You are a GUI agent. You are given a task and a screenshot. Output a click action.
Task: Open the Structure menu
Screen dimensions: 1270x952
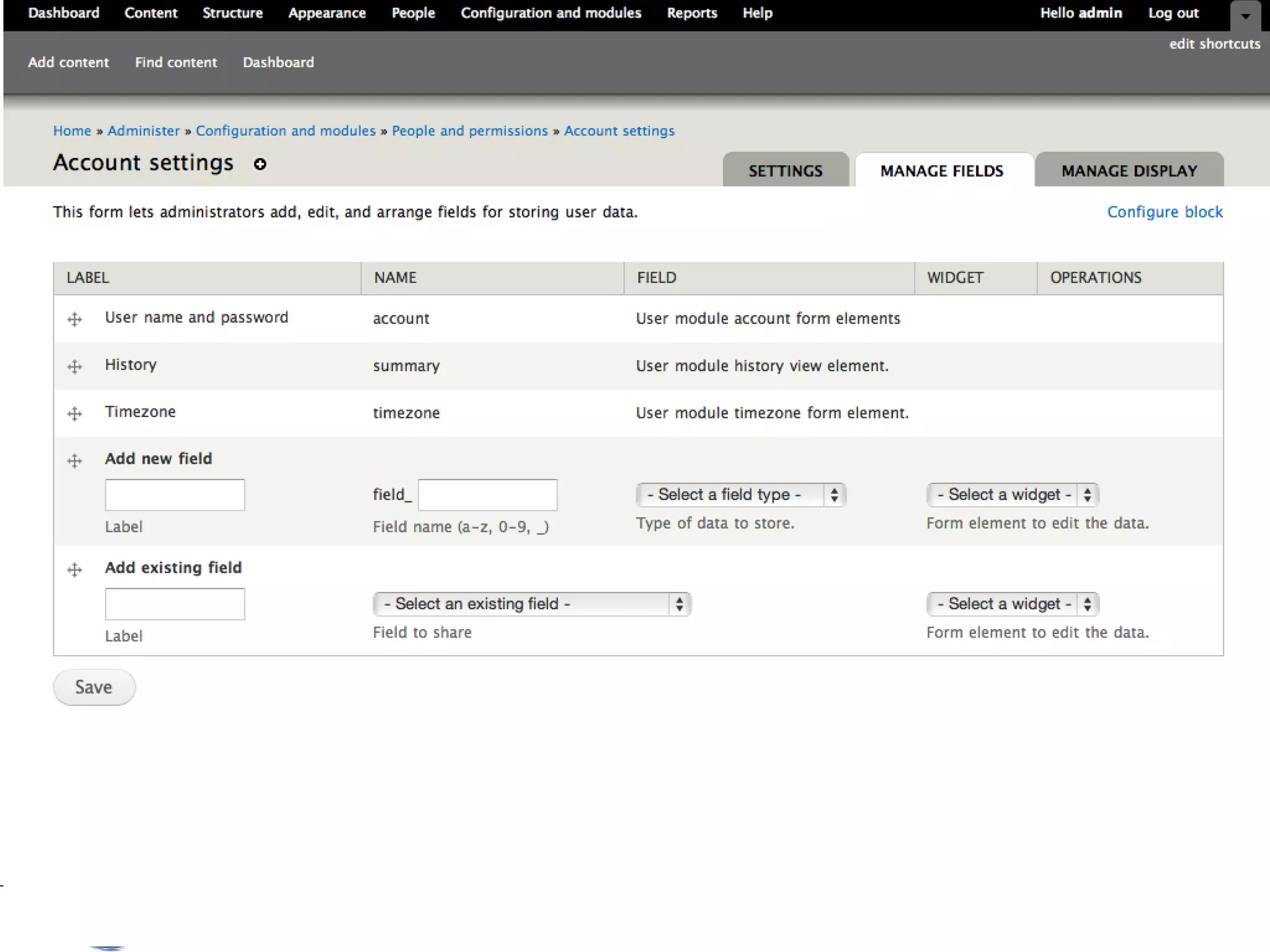(233, 13)
